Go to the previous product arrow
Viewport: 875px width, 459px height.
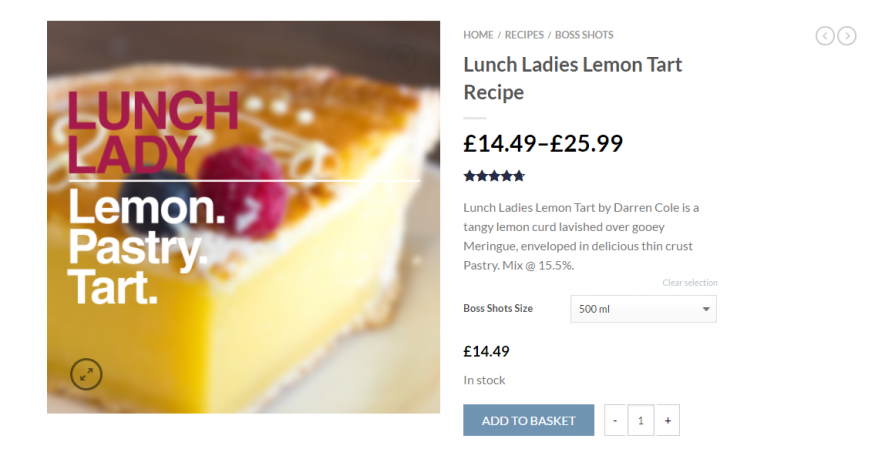click(825, 36)
